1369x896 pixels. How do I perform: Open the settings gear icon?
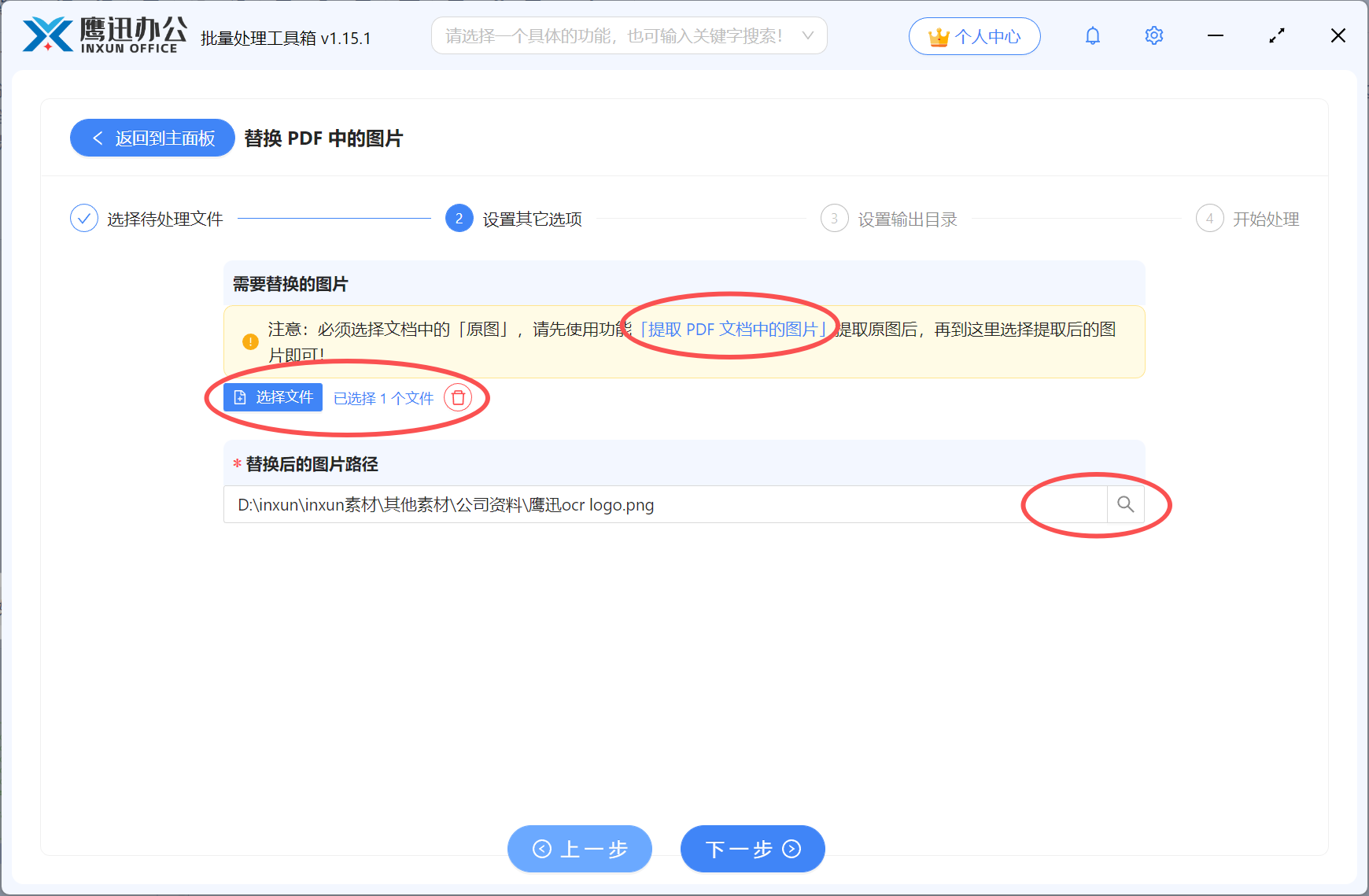tap(1153, 35)
